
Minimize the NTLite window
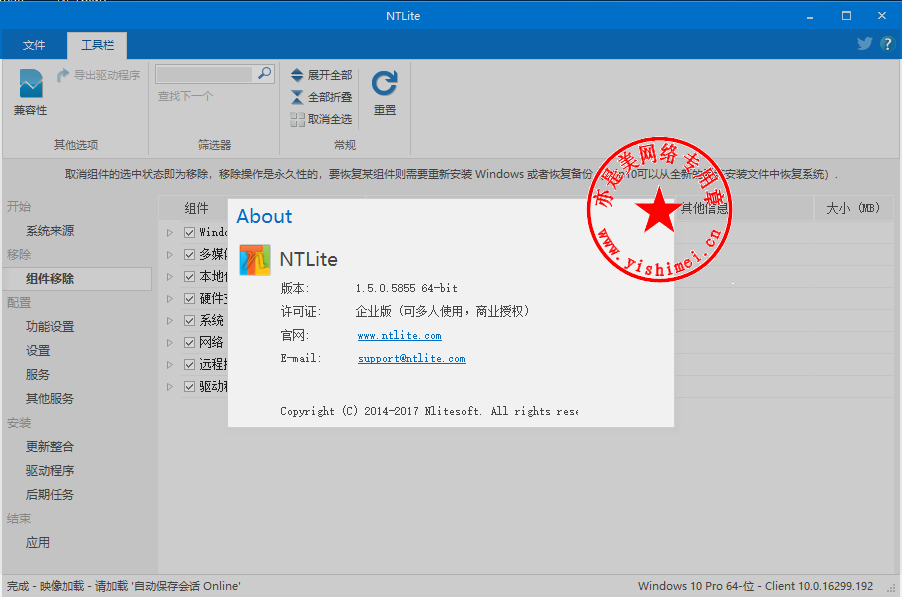(810, 16)
